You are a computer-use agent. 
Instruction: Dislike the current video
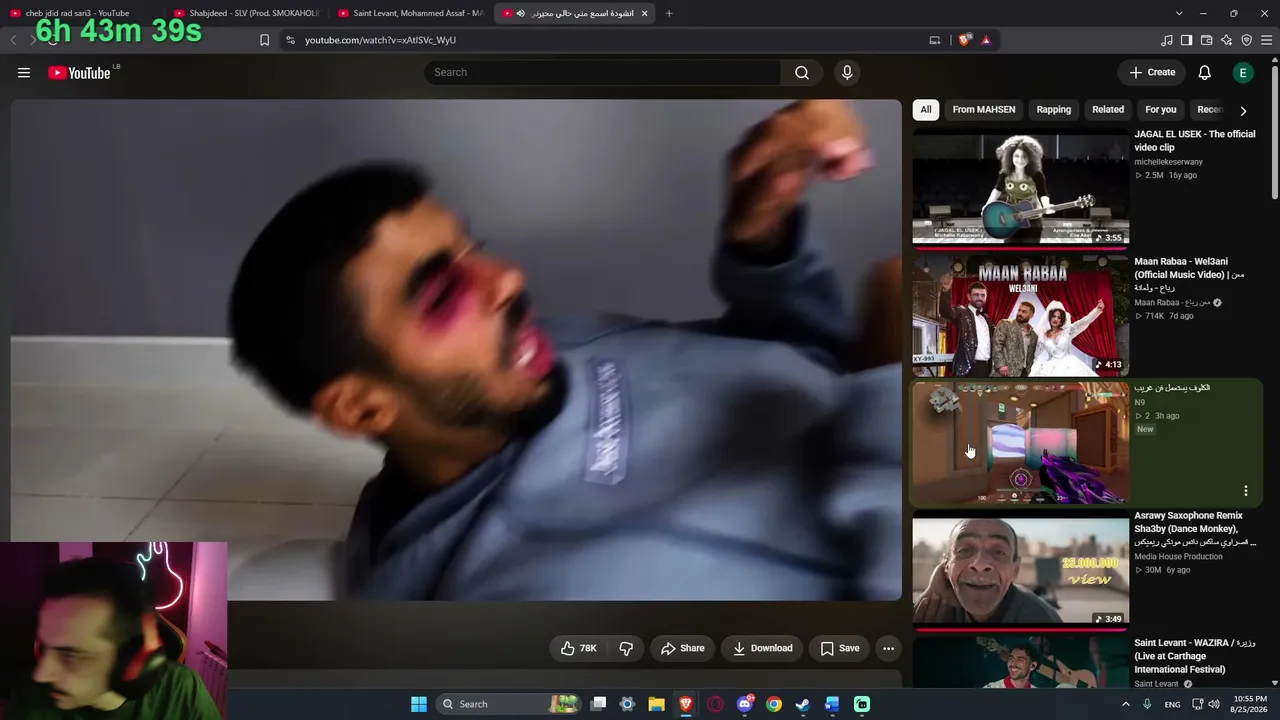(626, 648)
